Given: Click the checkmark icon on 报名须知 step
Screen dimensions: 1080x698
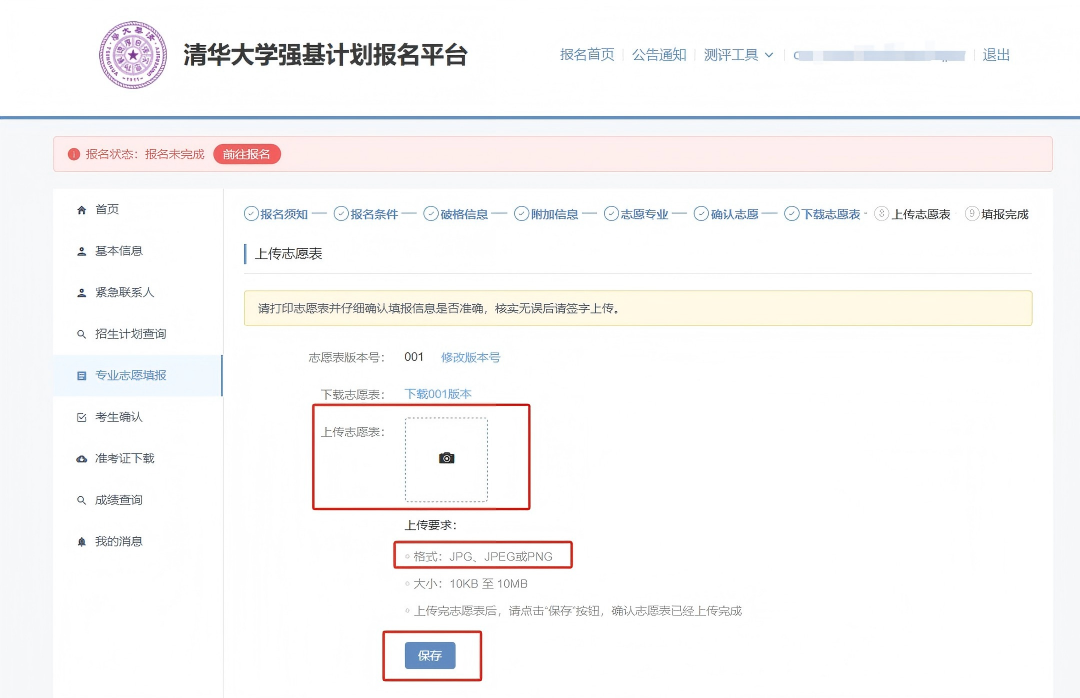Looking at the screenshot, I should click(x=251, y=213).
